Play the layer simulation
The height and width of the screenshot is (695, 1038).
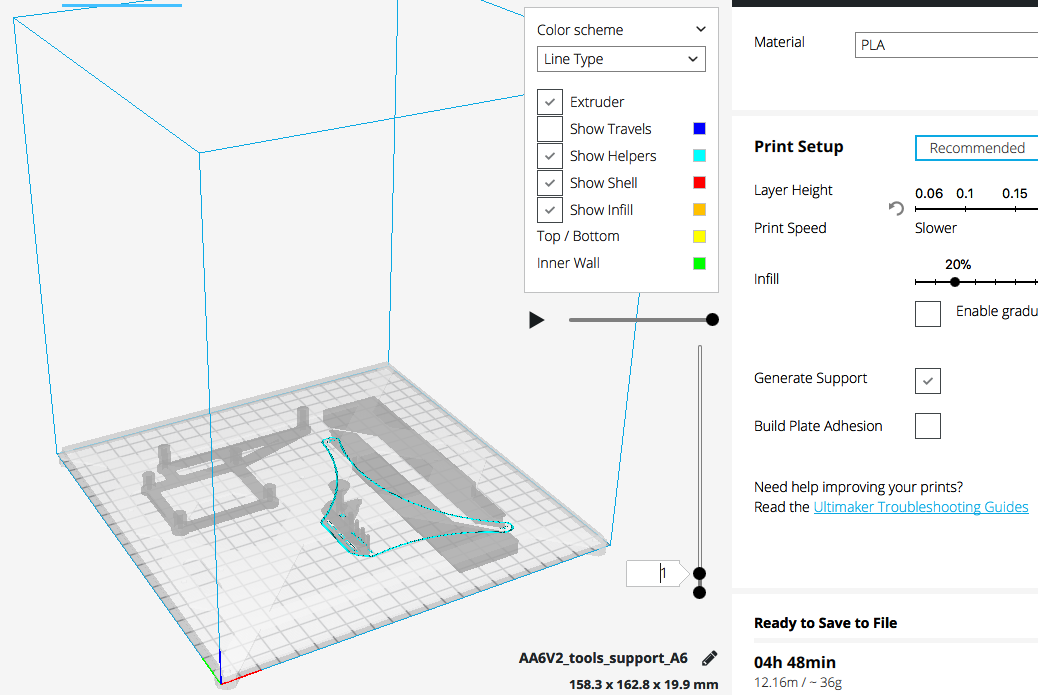coord(537,320)
